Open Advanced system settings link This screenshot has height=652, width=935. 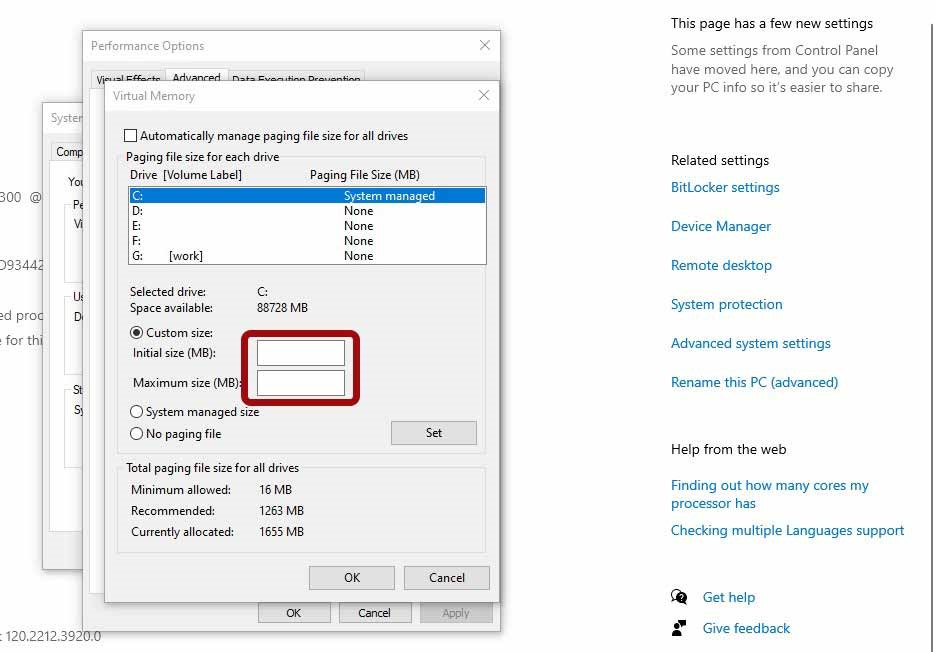click(x=750, y=343)
